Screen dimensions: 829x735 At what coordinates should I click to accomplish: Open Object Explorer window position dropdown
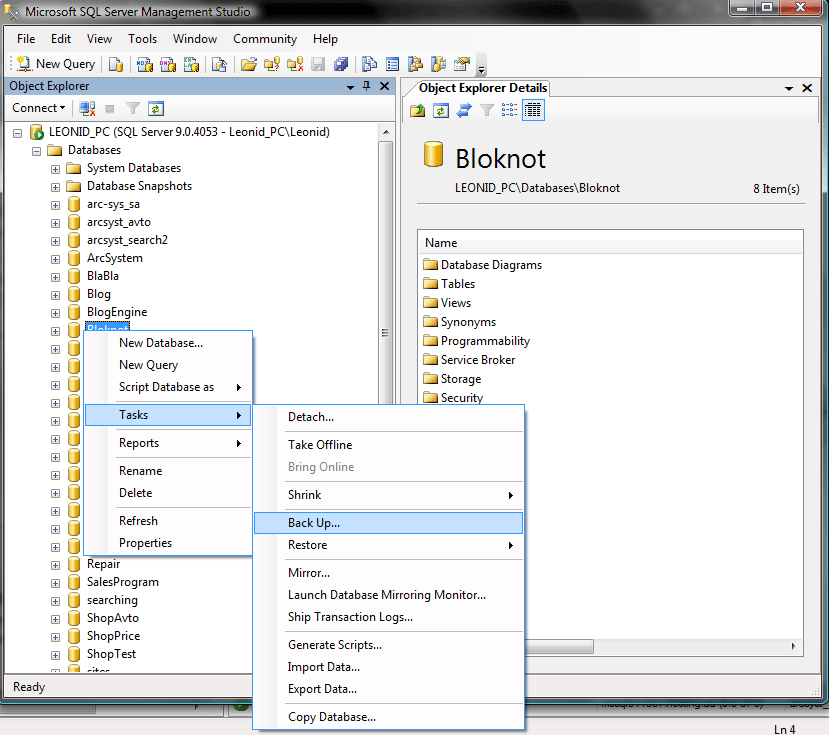point(350,87)
